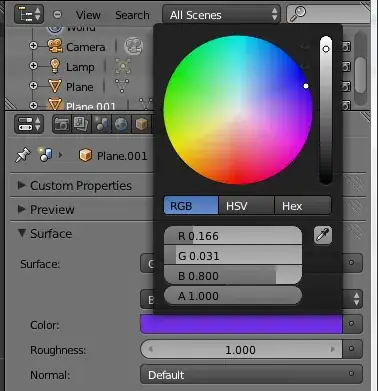The height and width of the screenshot is (391, 378).
Task: Open the outliner Search menu
Action: (132, 15)
